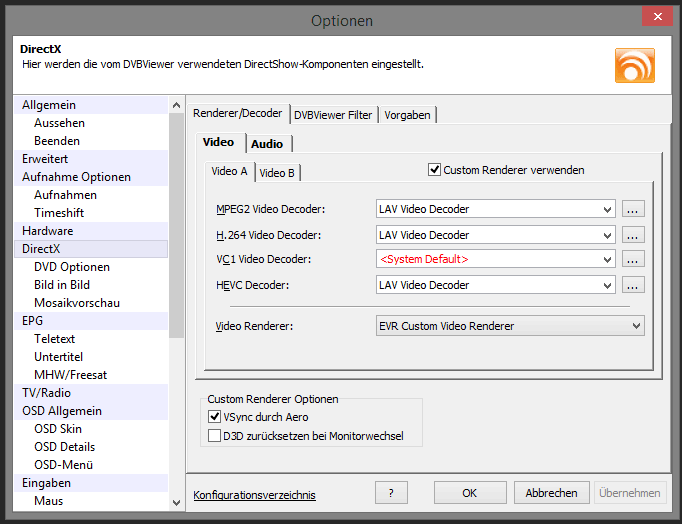Select DirectX in the category list

click(x=91, y=249)
